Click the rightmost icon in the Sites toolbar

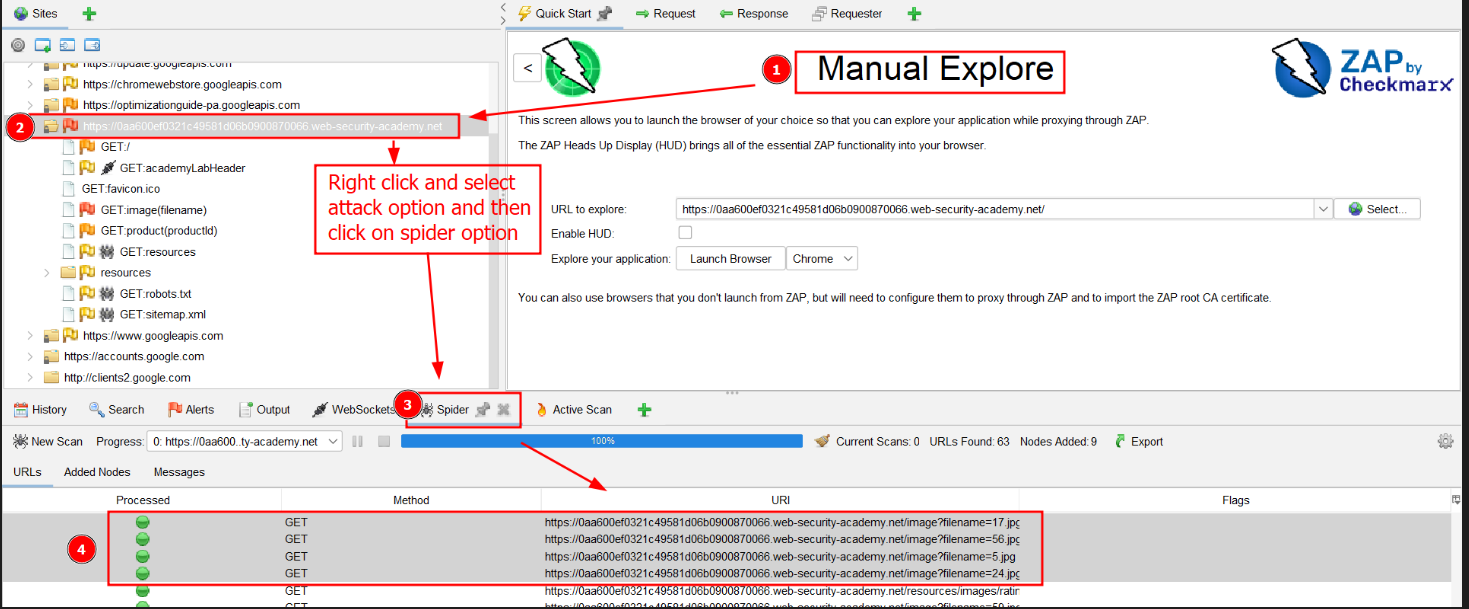click(x=92, y=45)
